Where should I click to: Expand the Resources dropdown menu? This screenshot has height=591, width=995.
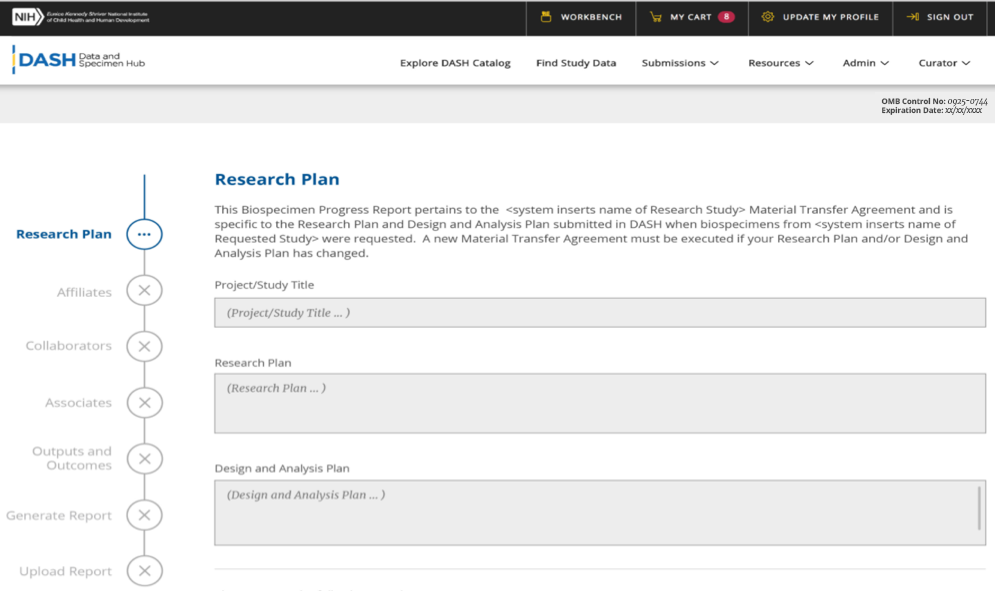pos(781,63)
